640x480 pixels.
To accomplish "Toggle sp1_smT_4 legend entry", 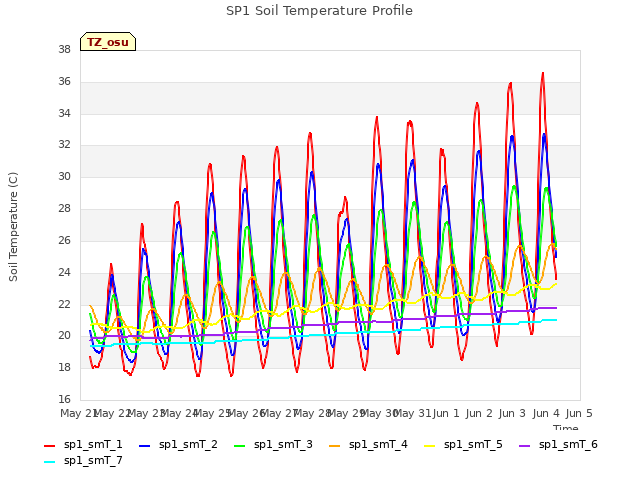I will (x=368, y=444).
